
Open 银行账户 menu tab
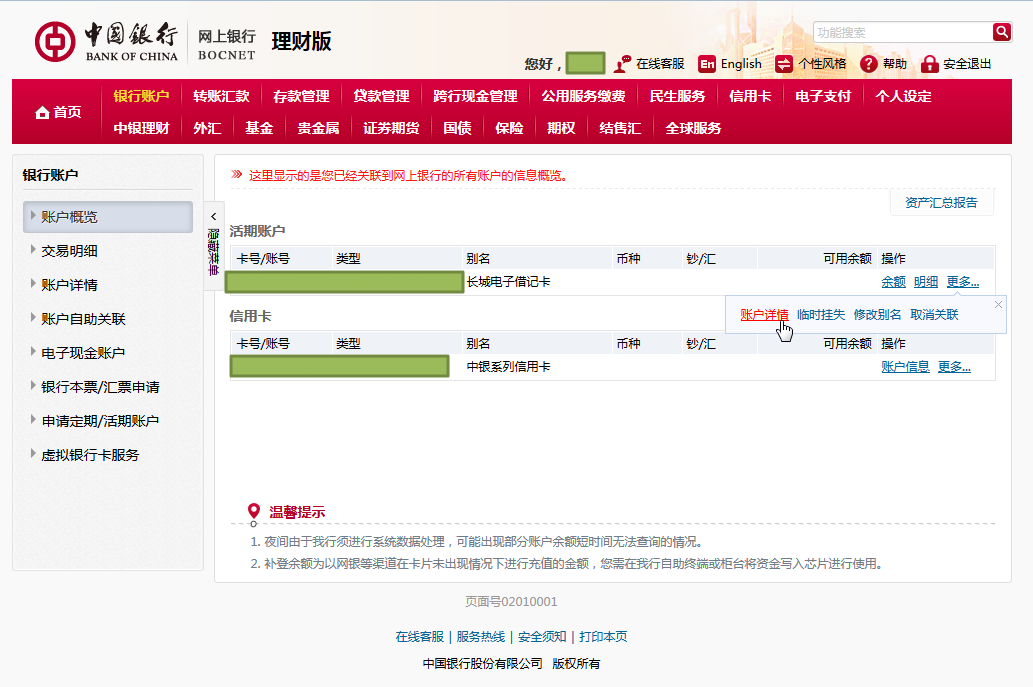[x=141, y=96]
